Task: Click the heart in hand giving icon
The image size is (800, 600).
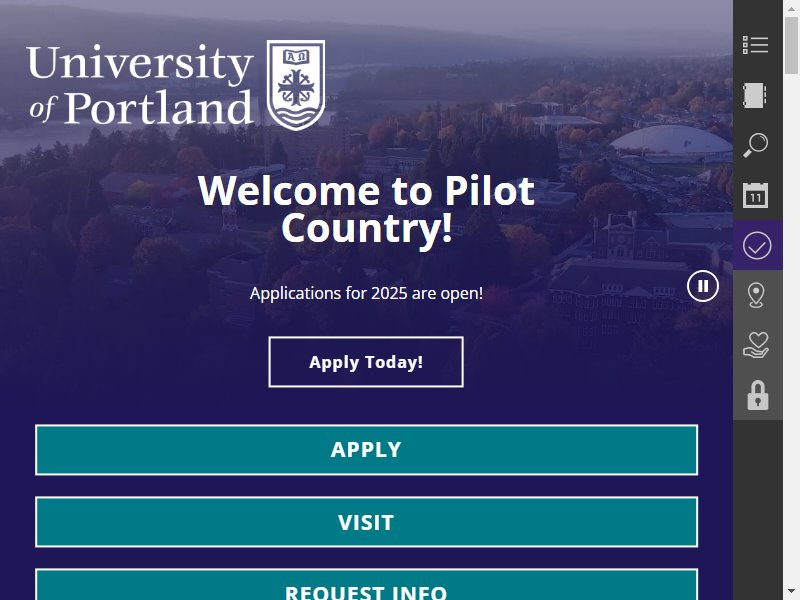Action: pyautogui.click(x=756, y=345)
